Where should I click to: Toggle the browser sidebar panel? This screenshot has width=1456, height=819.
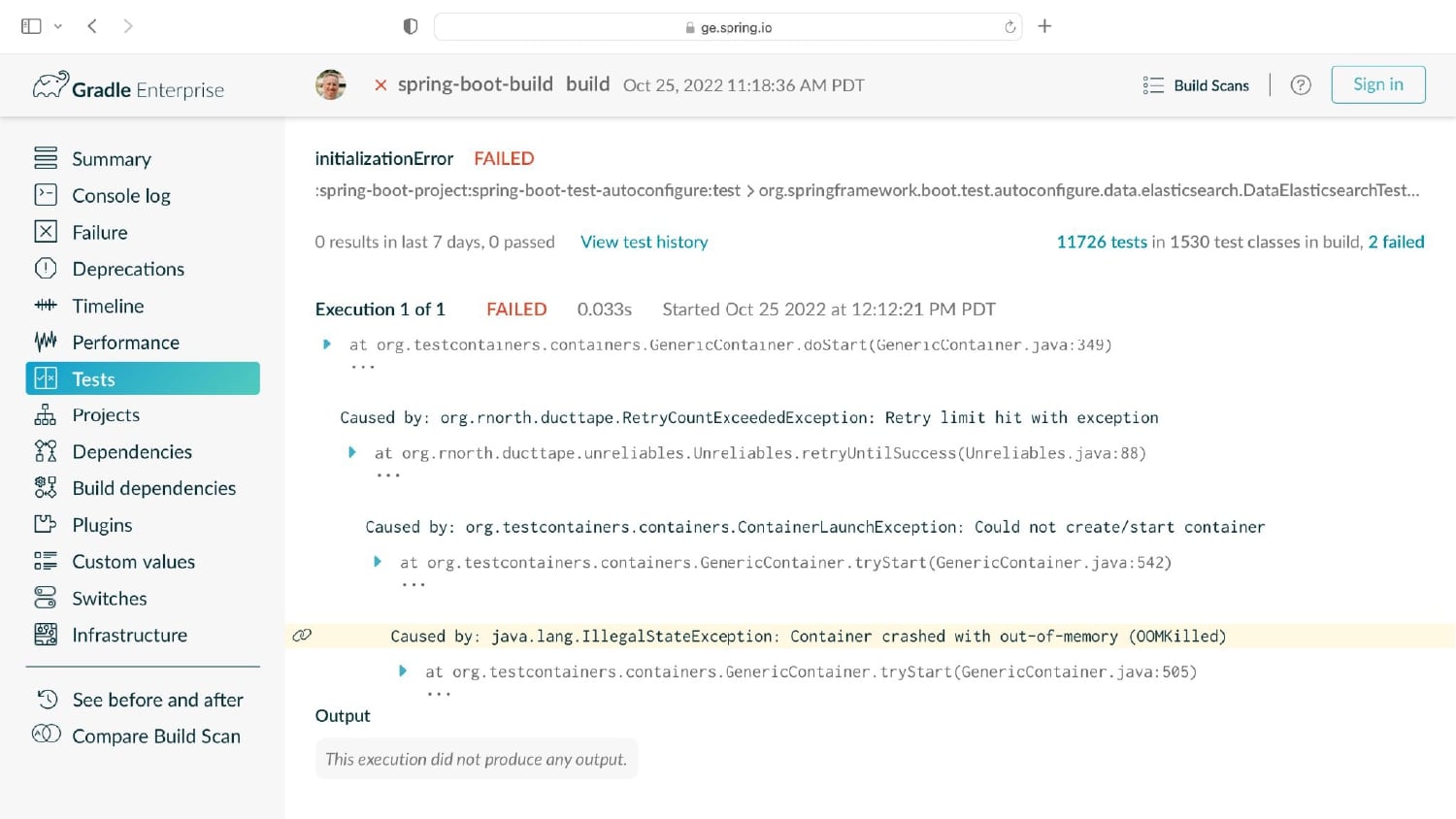31,26
